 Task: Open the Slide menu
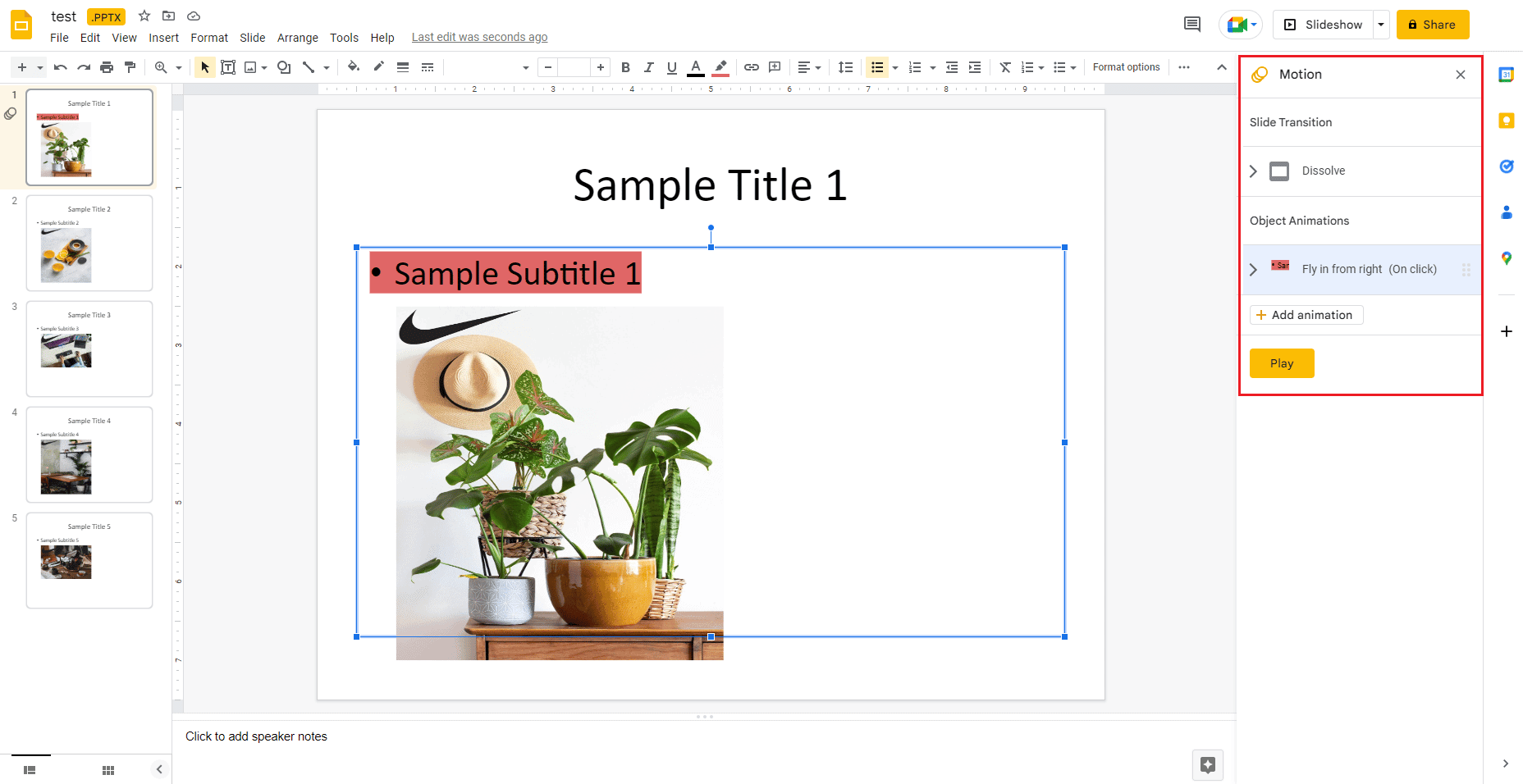(x=252, y=37)
